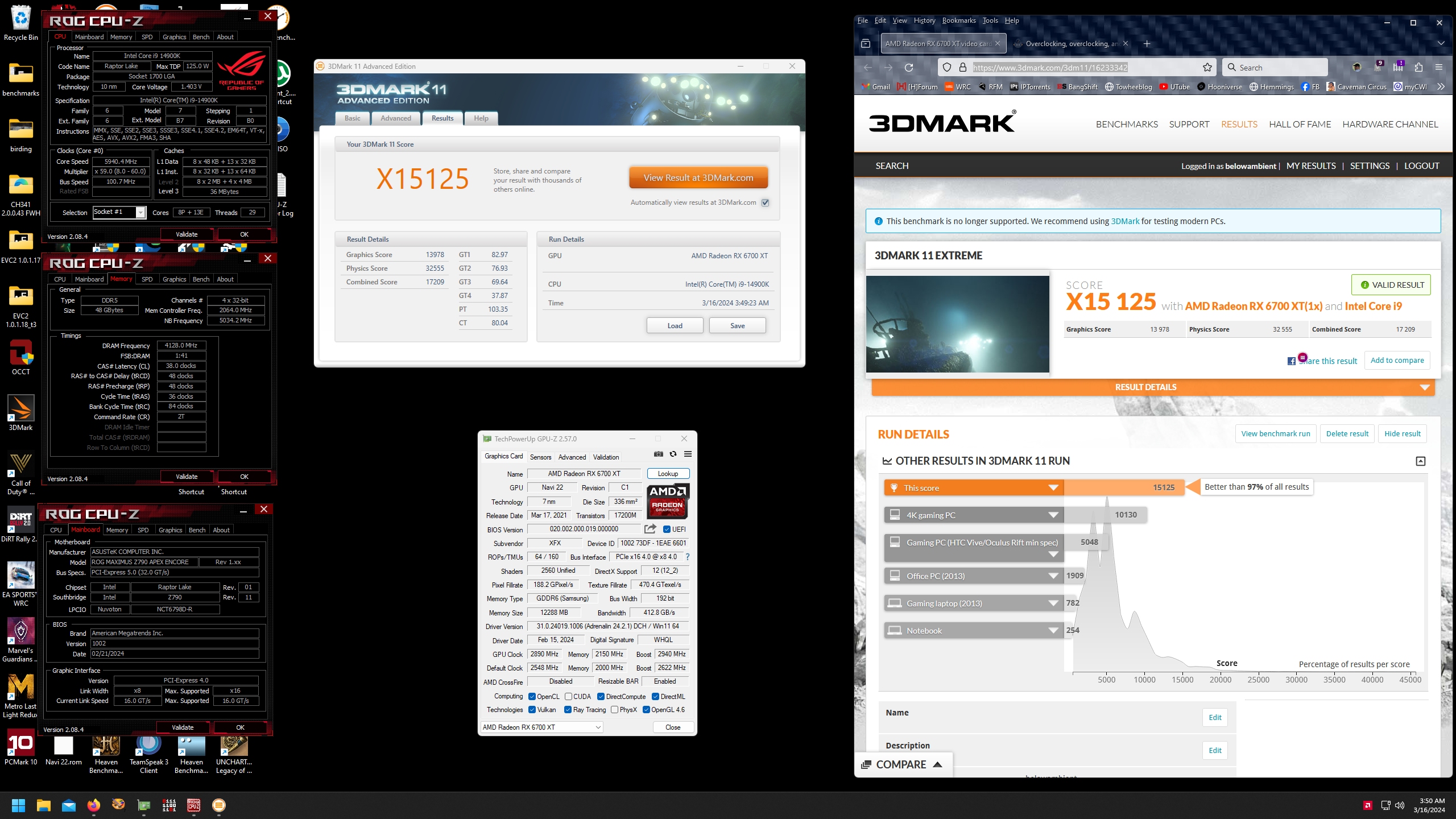Expand the Notebook comparison dropdown
This screenshot has width=1456, height=819.
[1053, 631]
